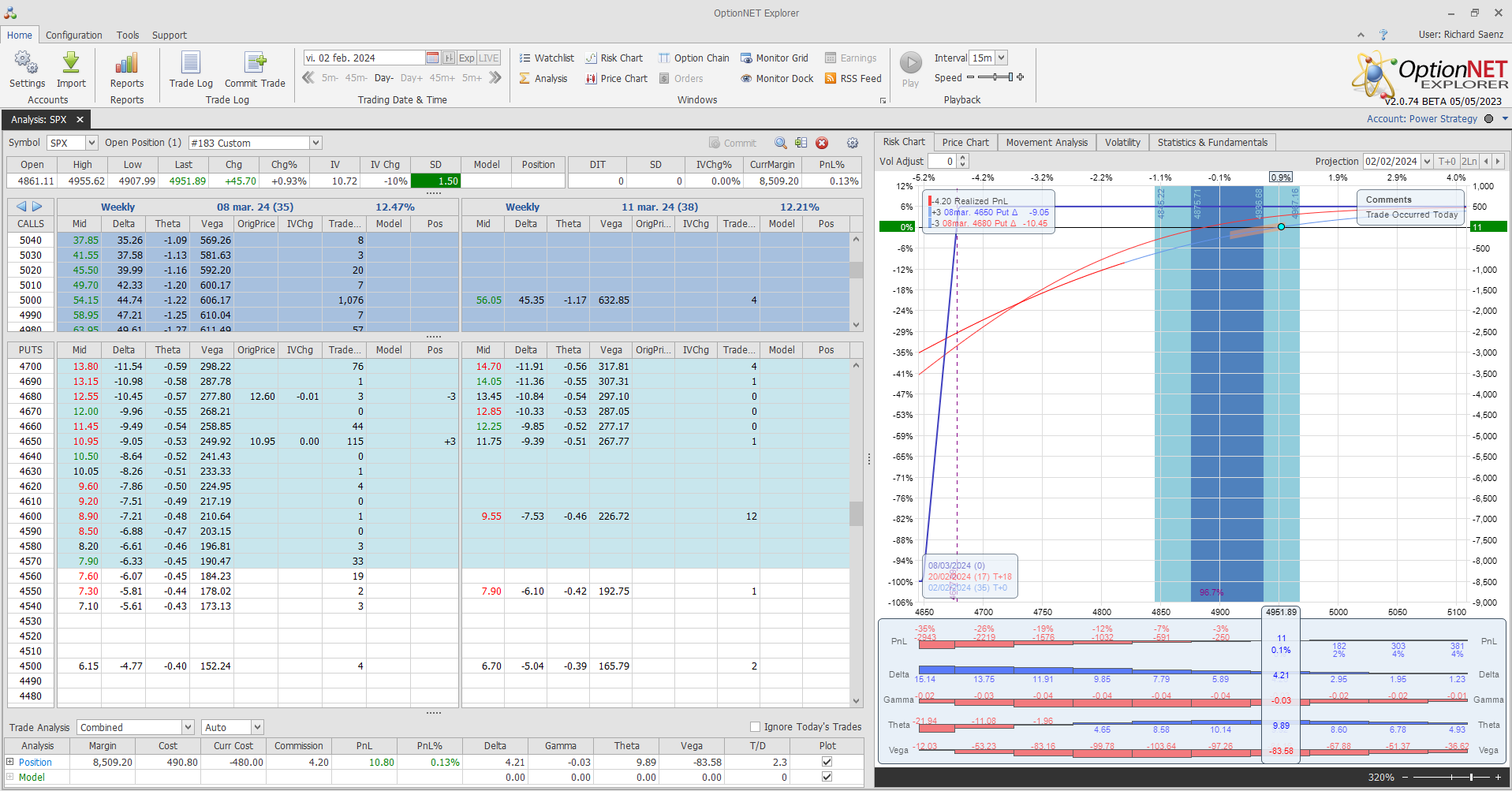Toggle the T+0 line button
The width and height of the screenshot is (1512, 791).
click(1447, 161)
